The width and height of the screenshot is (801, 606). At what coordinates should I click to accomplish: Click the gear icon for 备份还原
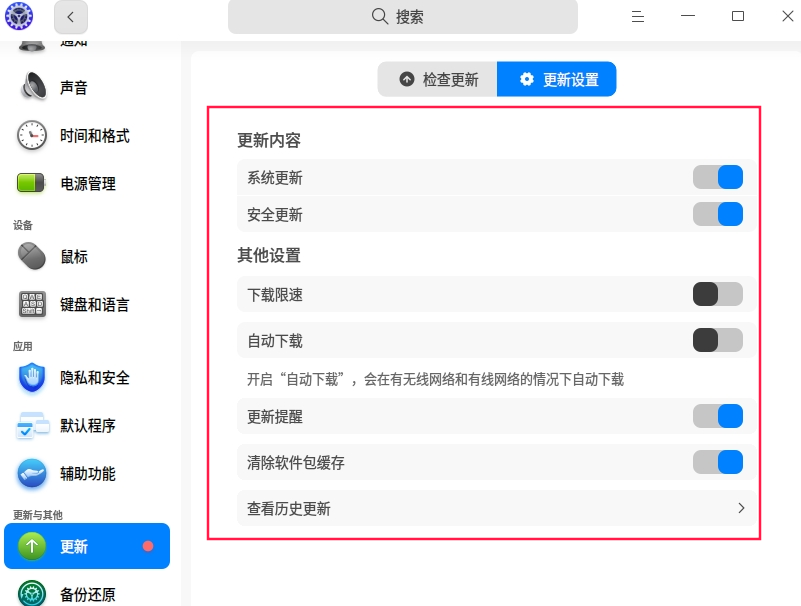coord(32,593)
